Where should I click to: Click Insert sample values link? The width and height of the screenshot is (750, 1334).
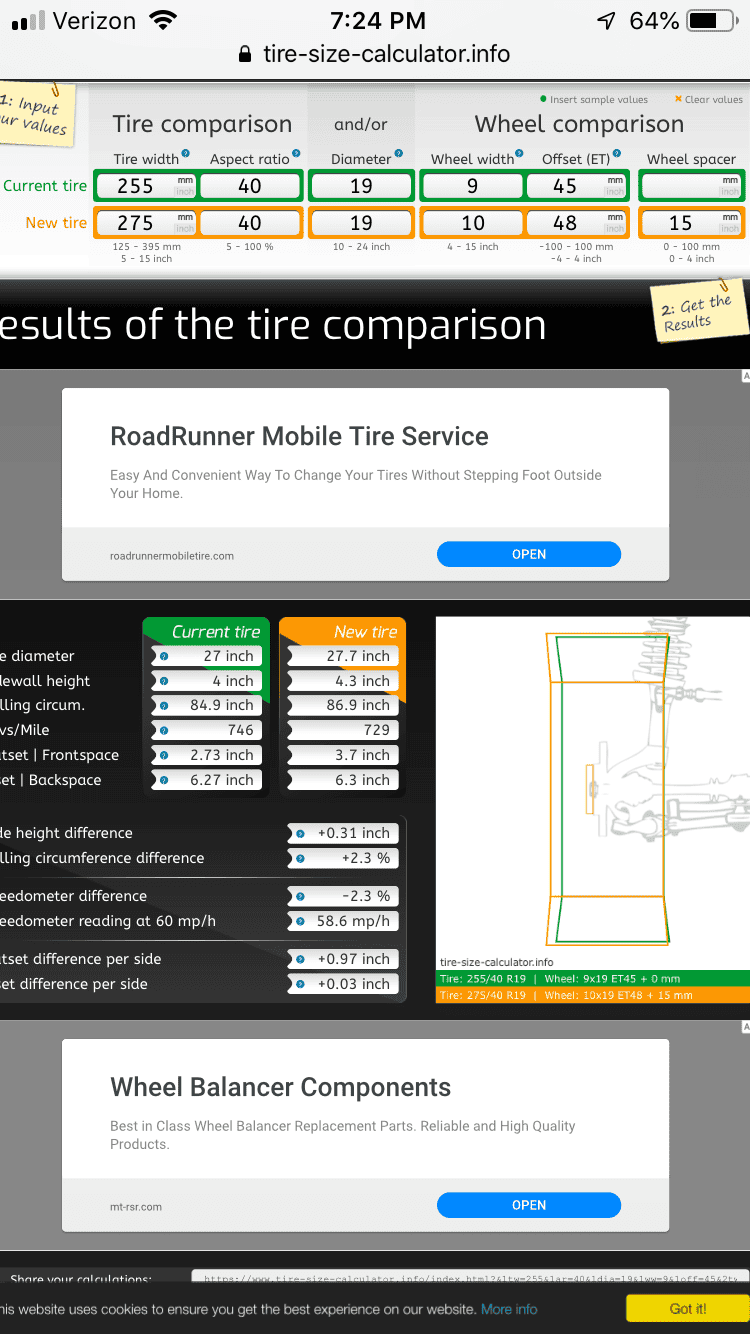pos(594,100)
